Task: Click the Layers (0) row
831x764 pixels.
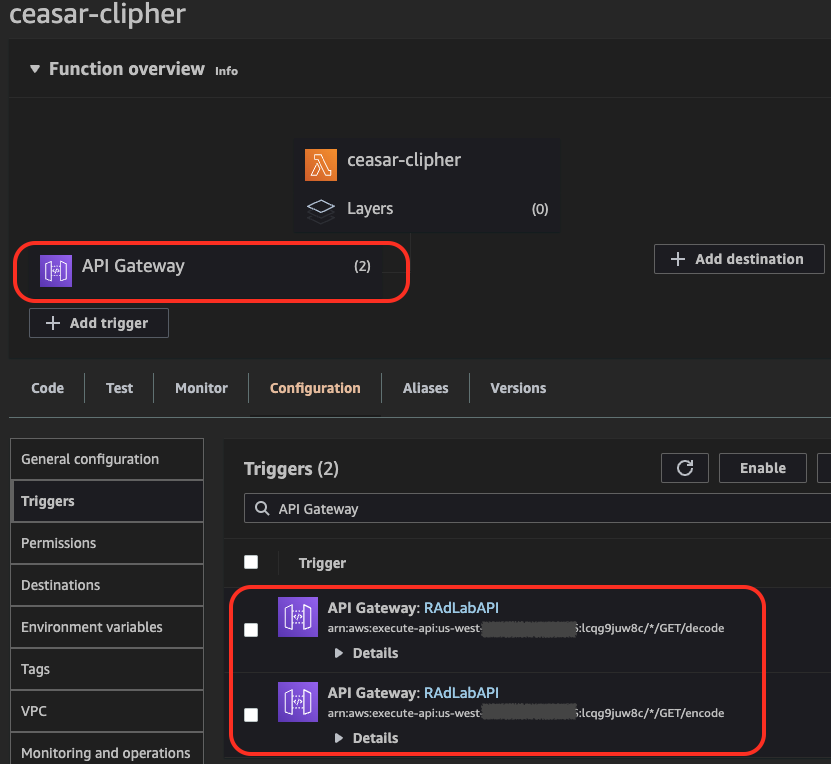Action: click(x=427, y=209)
